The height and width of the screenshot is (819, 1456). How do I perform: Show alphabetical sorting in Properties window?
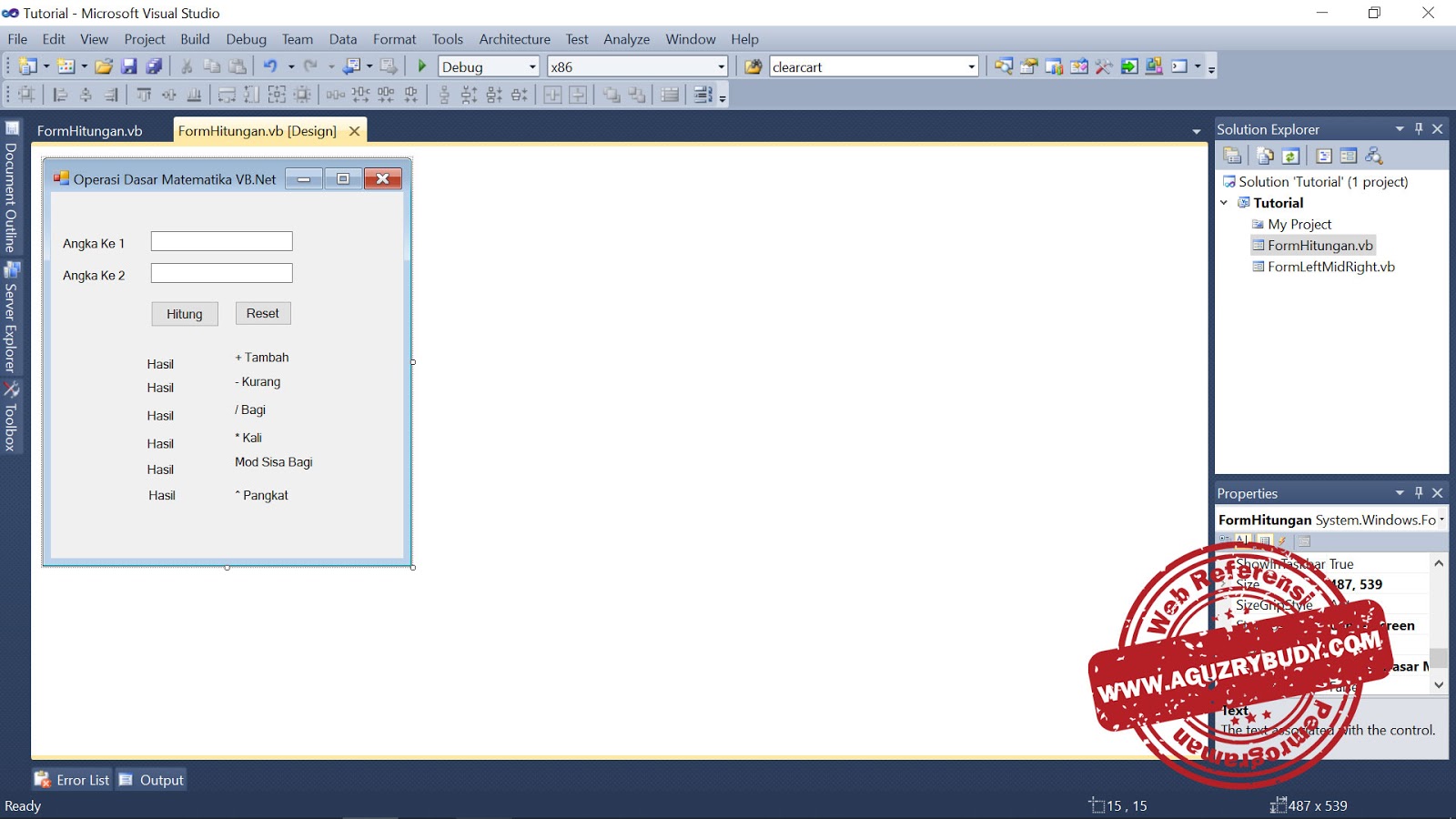tap(1242, 541)
